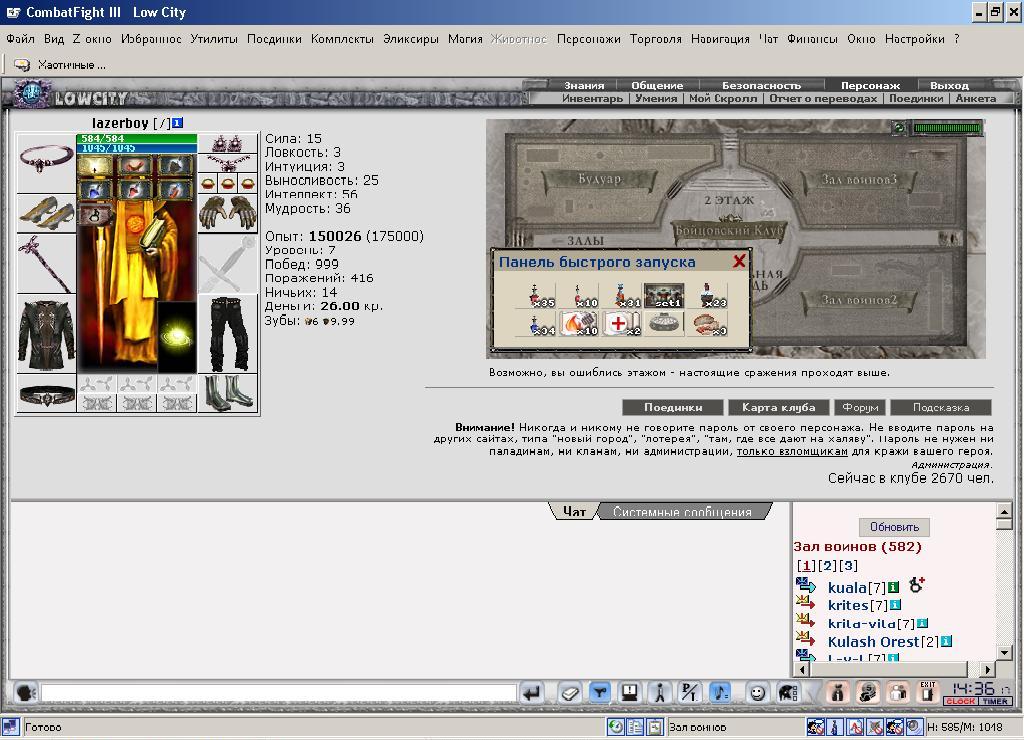Click the EXIT door icon
Screen dimensions: 1024x740
point(927,692)
